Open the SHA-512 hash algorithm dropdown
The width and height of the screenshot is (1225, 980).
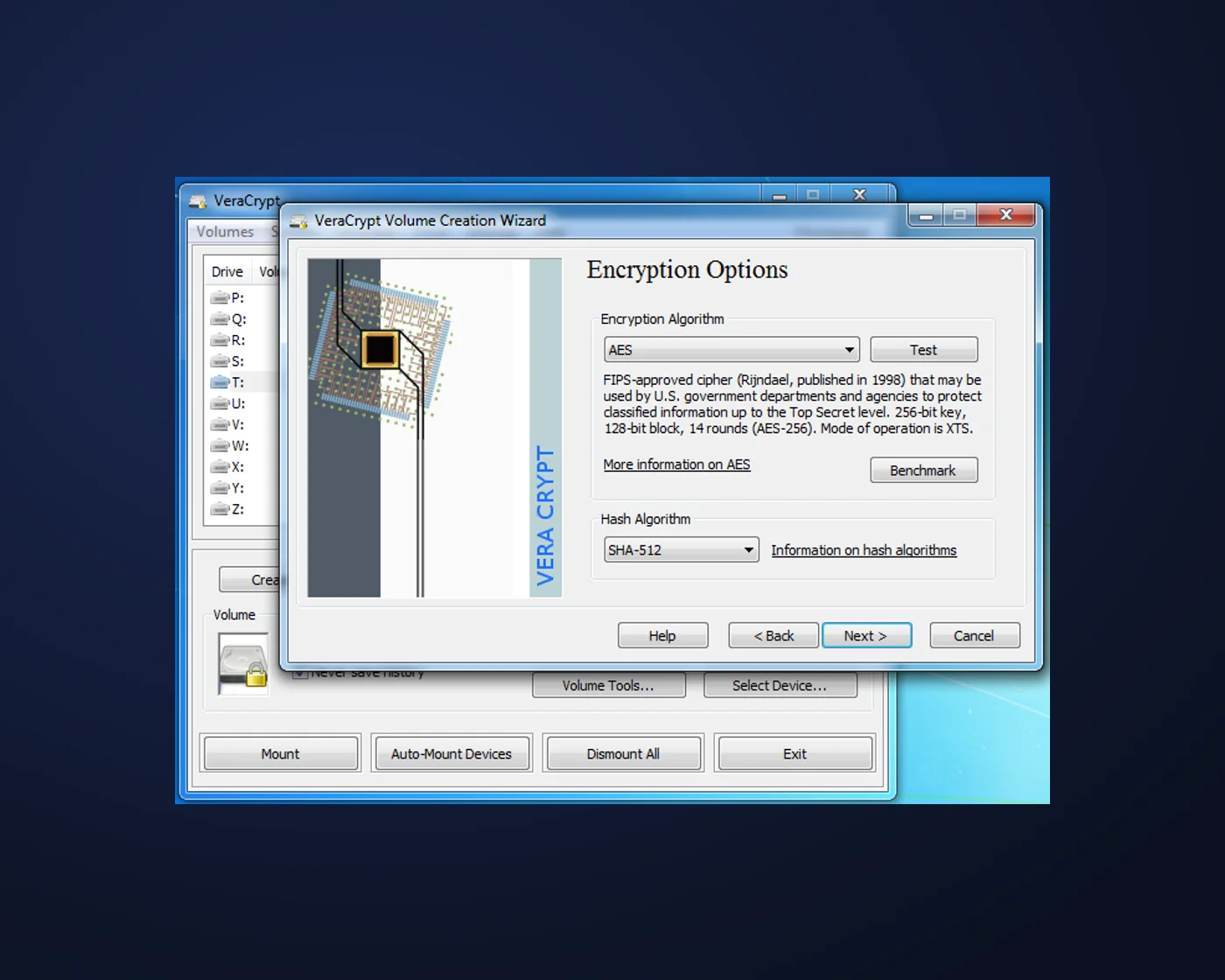682,550
